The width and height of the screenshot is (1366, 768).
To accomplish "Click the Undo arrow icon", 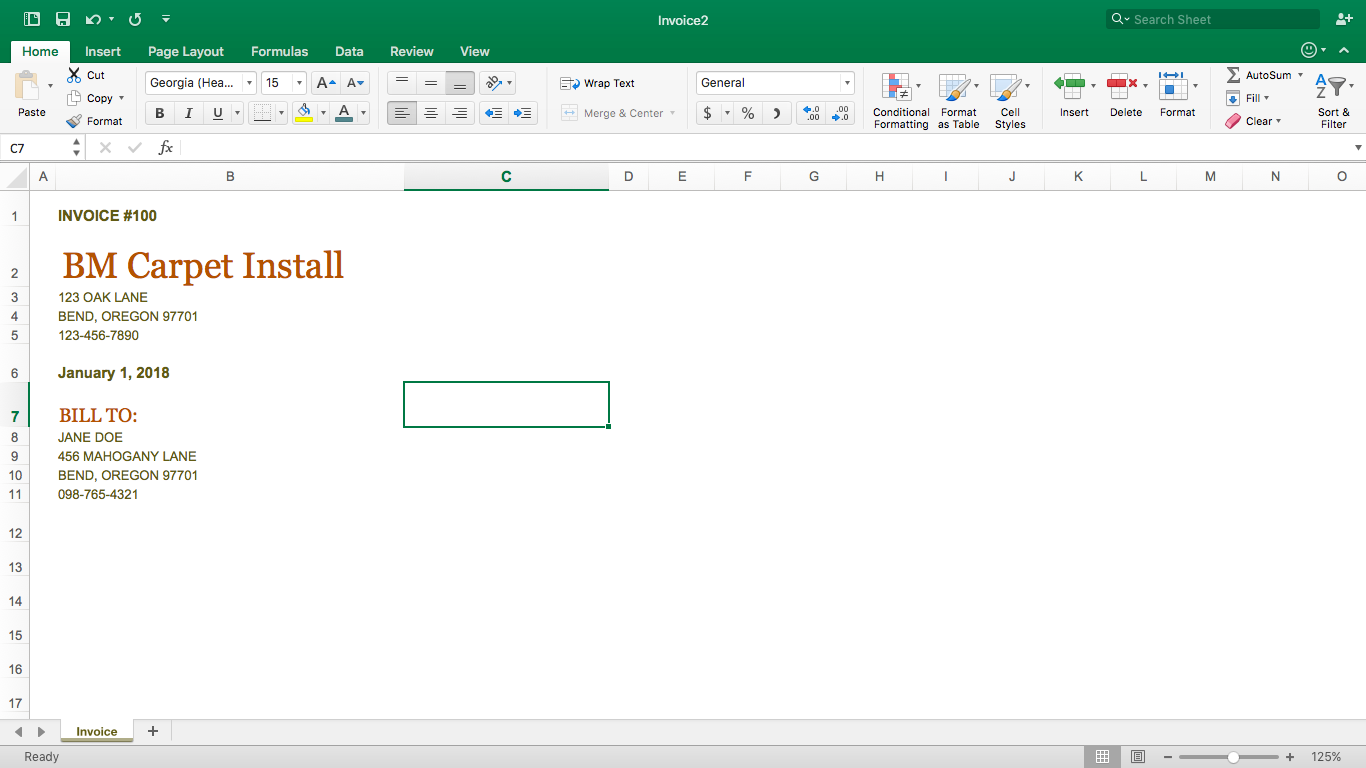I will point(93,19).
